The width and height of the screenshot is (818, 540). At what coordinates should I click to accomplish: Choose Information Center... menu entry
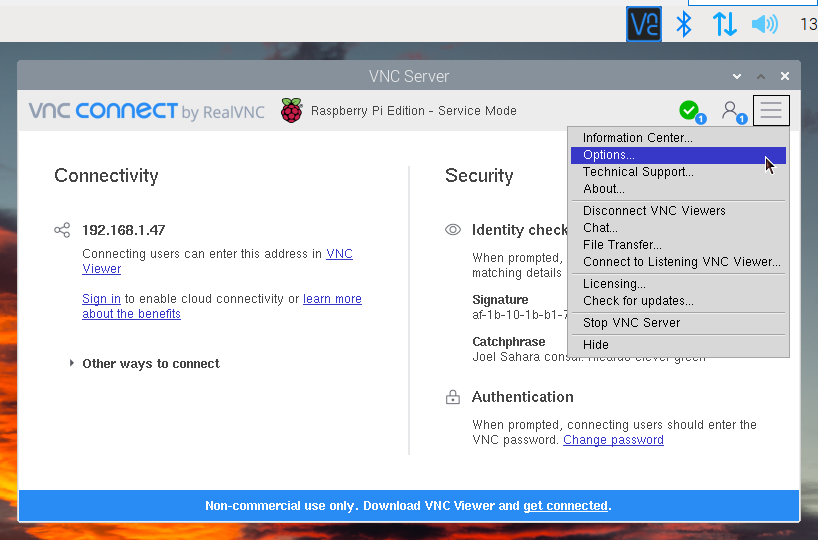(637, 138)
